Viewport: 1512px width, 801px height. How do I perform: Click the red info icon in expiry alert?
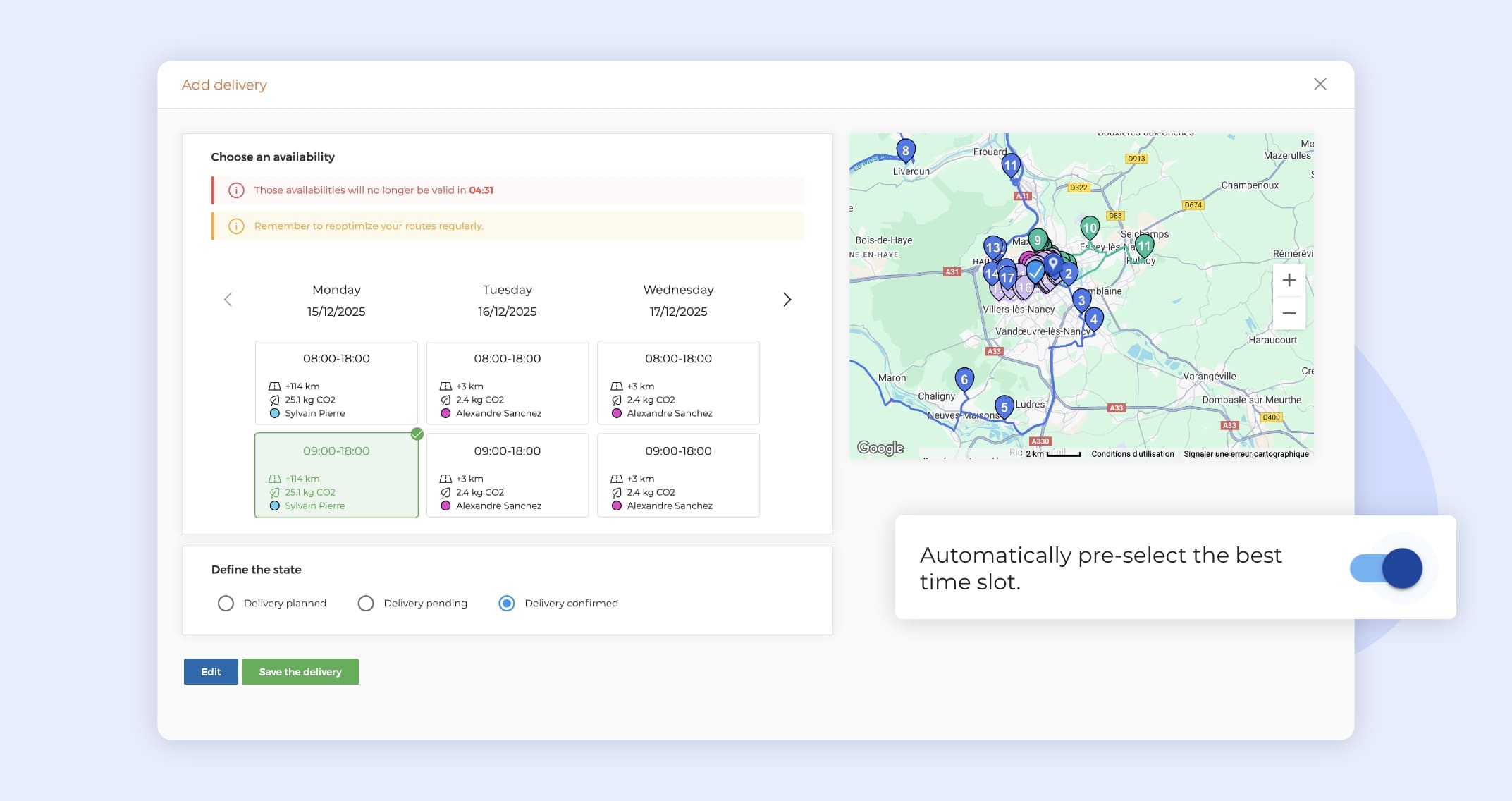[x=236, y=190]
